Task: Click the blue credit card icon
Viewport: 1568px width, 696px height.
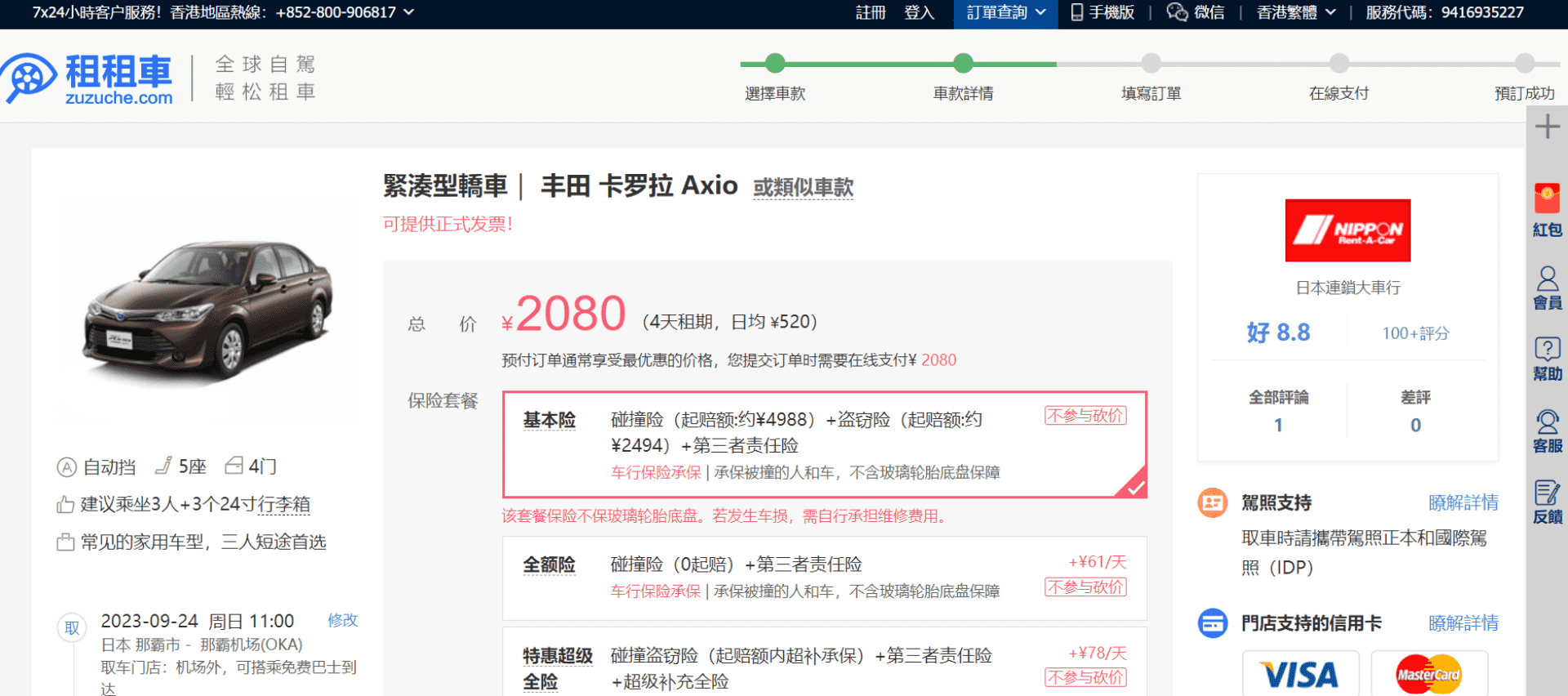Action: point(1212,623)
